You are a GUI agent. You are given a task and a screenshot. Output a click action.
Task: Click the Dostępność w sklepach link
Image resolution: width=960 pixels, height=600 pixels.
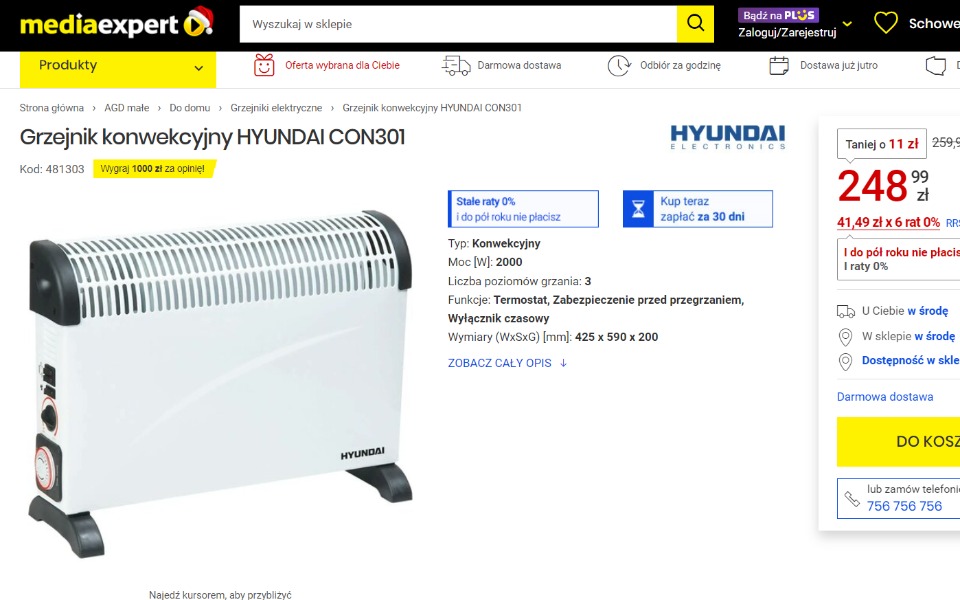coord(910,361)
